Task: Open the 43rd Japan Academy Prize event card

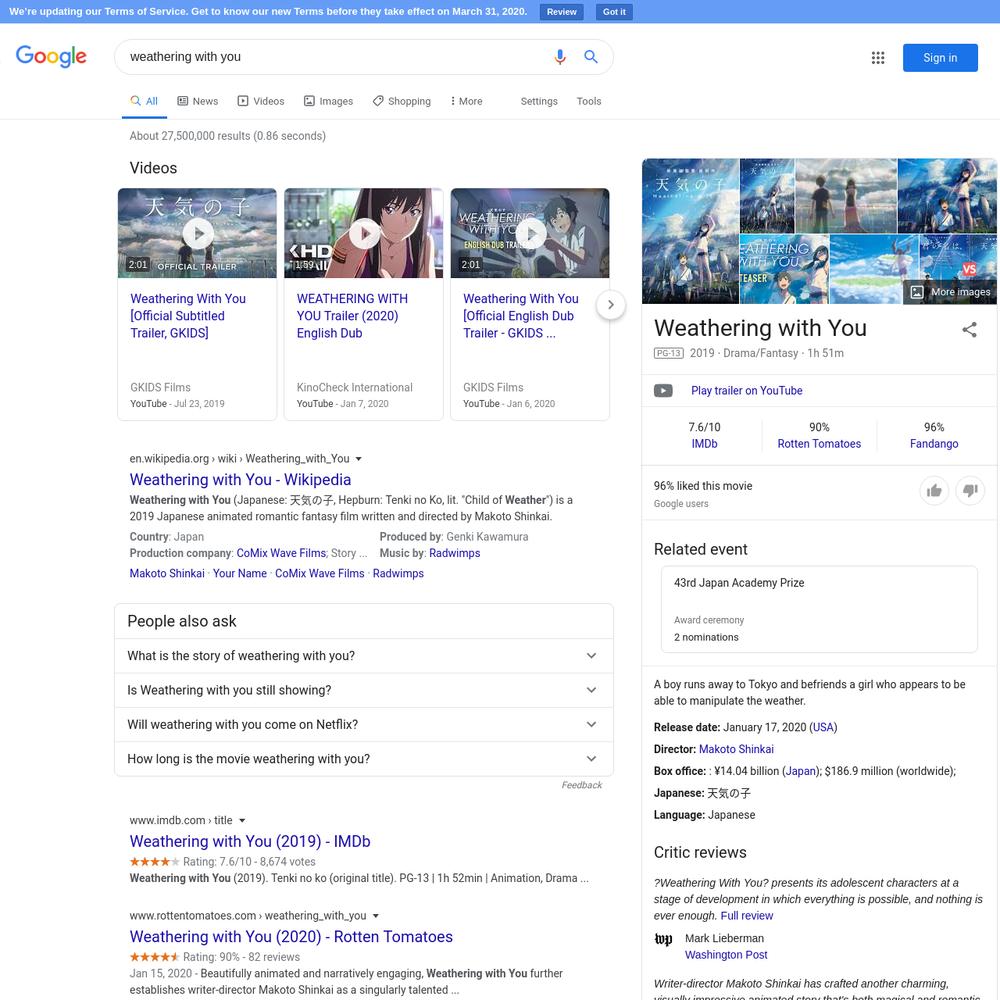Action: [819, 610]
